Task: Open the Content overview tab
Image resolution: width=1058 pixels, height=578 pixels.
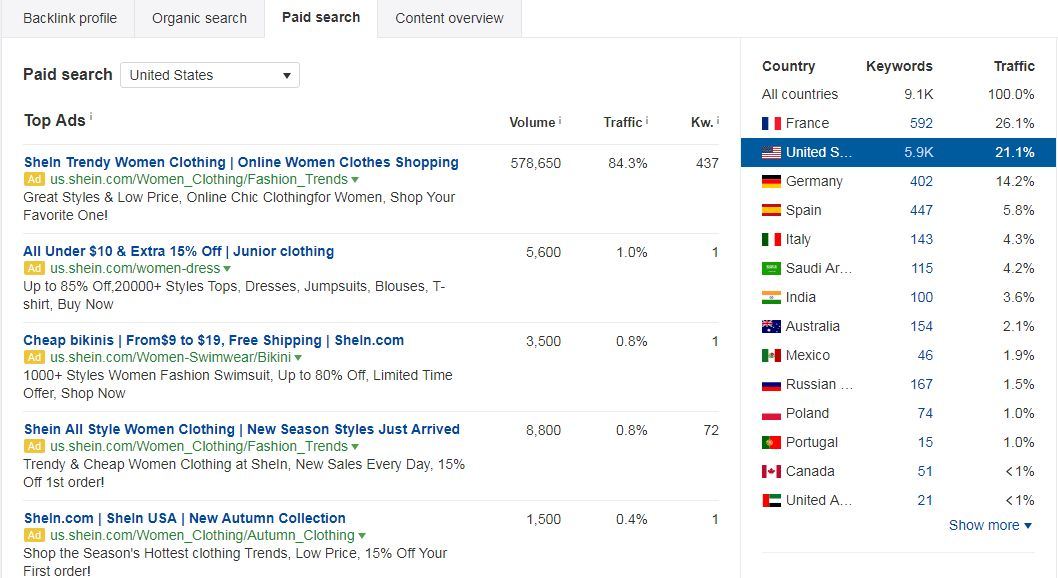Action: click(x=449, y=18)
